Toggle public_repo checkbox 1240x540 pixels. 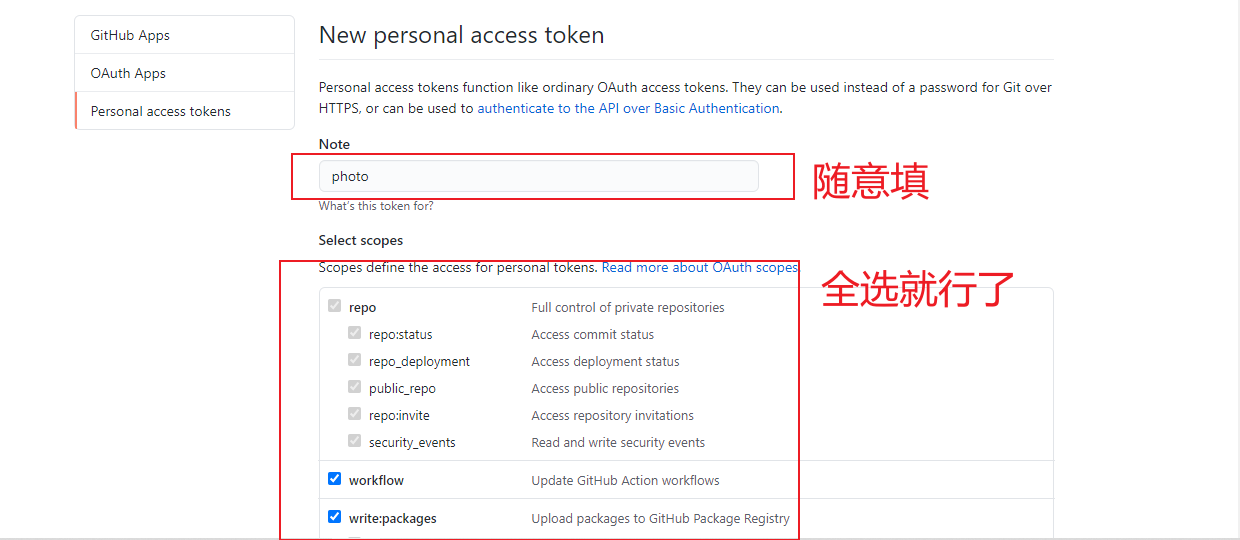click(355, 387)
